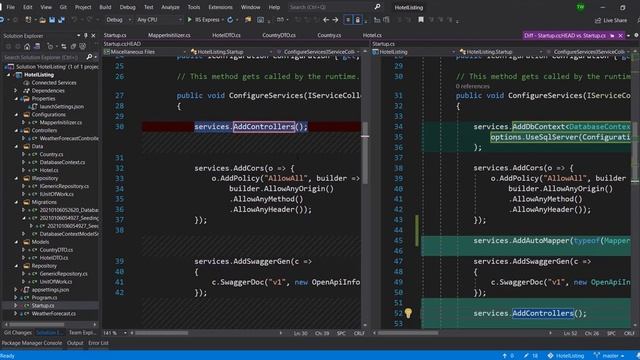This screenshot has width=640, height=360.
Task: Click the Live Share label
Action: (615, 20)
